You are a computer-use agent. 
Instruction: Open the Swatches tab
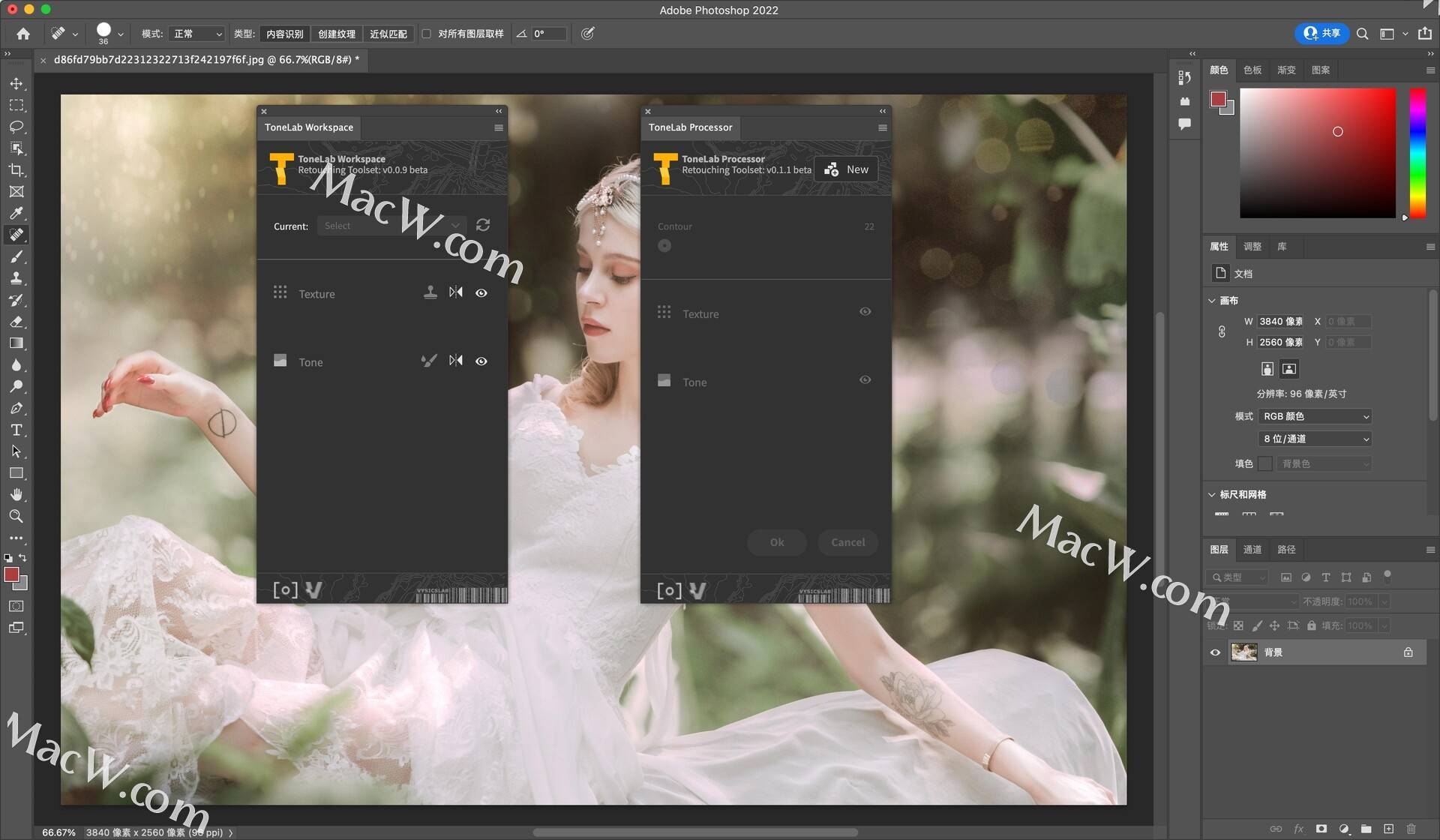tap(1252, 70)
